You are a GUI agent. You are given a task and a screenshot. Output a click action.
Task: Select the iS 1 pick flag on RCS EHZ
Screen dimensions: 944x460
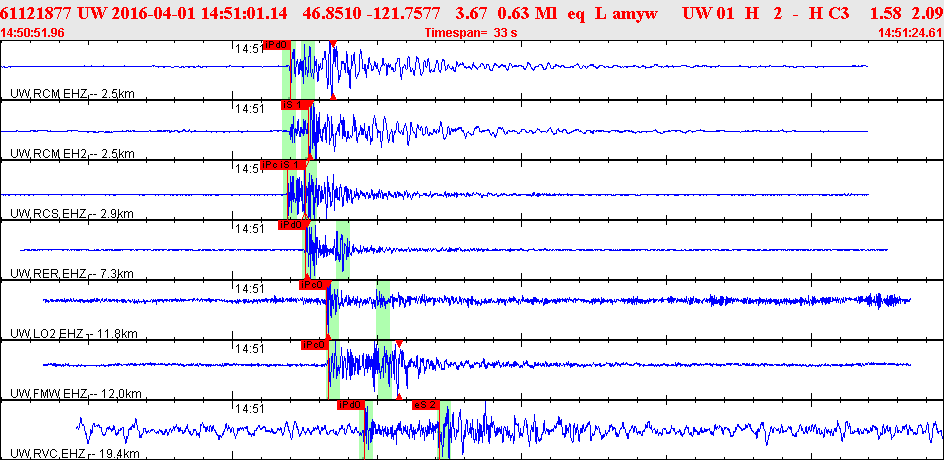click(x=292, y=164)
